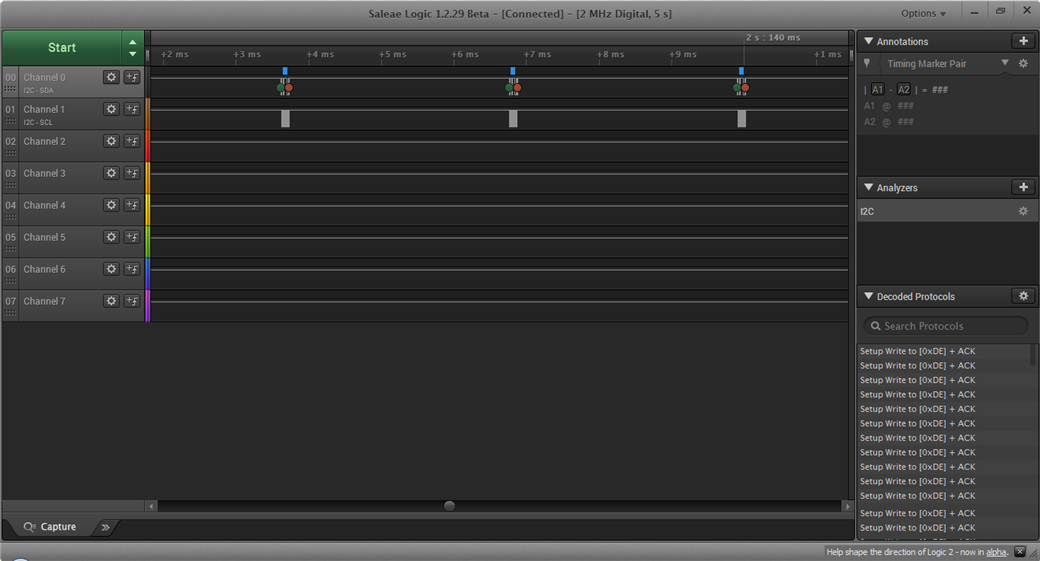This screenshot has height=561, width=1040.
Task: Open Channel 3 settings gear
Action: [x=111, y=173]
